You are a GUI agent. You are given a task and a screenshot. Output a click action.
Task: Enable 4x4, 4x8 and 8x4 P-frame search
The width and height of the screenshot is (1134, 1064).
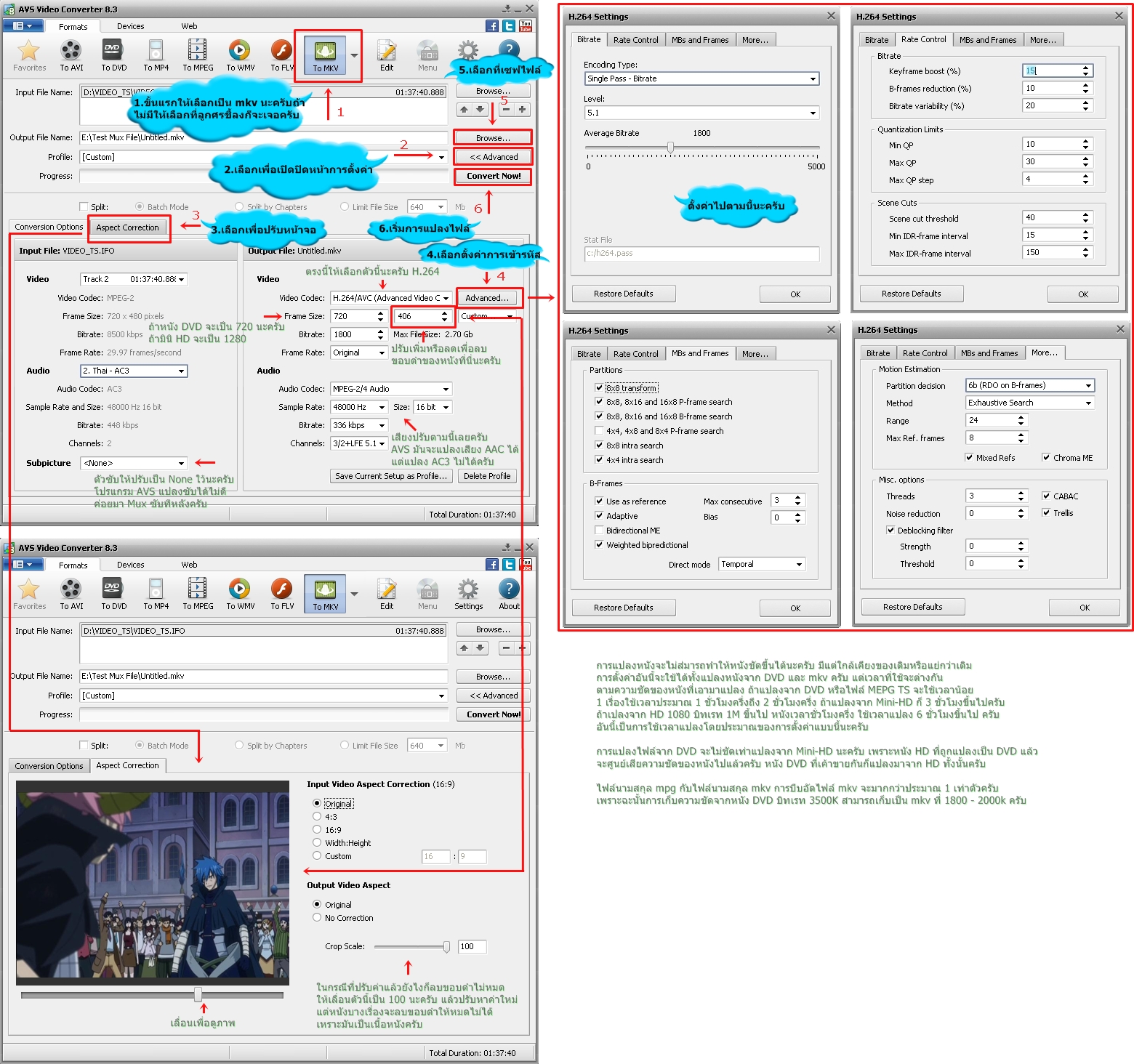(x=599, y=431)
